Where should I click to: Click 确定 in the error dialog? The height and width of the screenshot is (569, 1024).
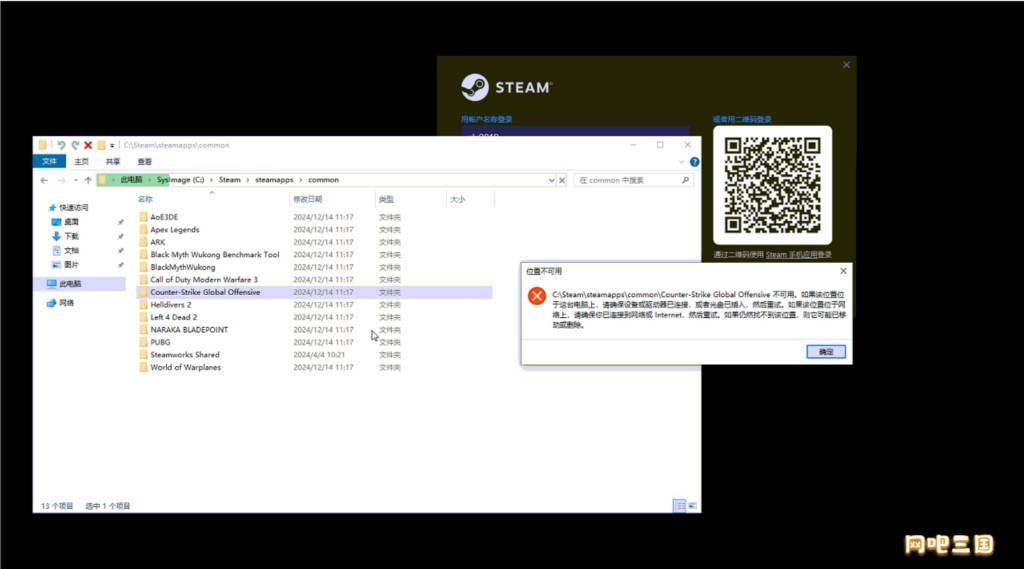825,351
